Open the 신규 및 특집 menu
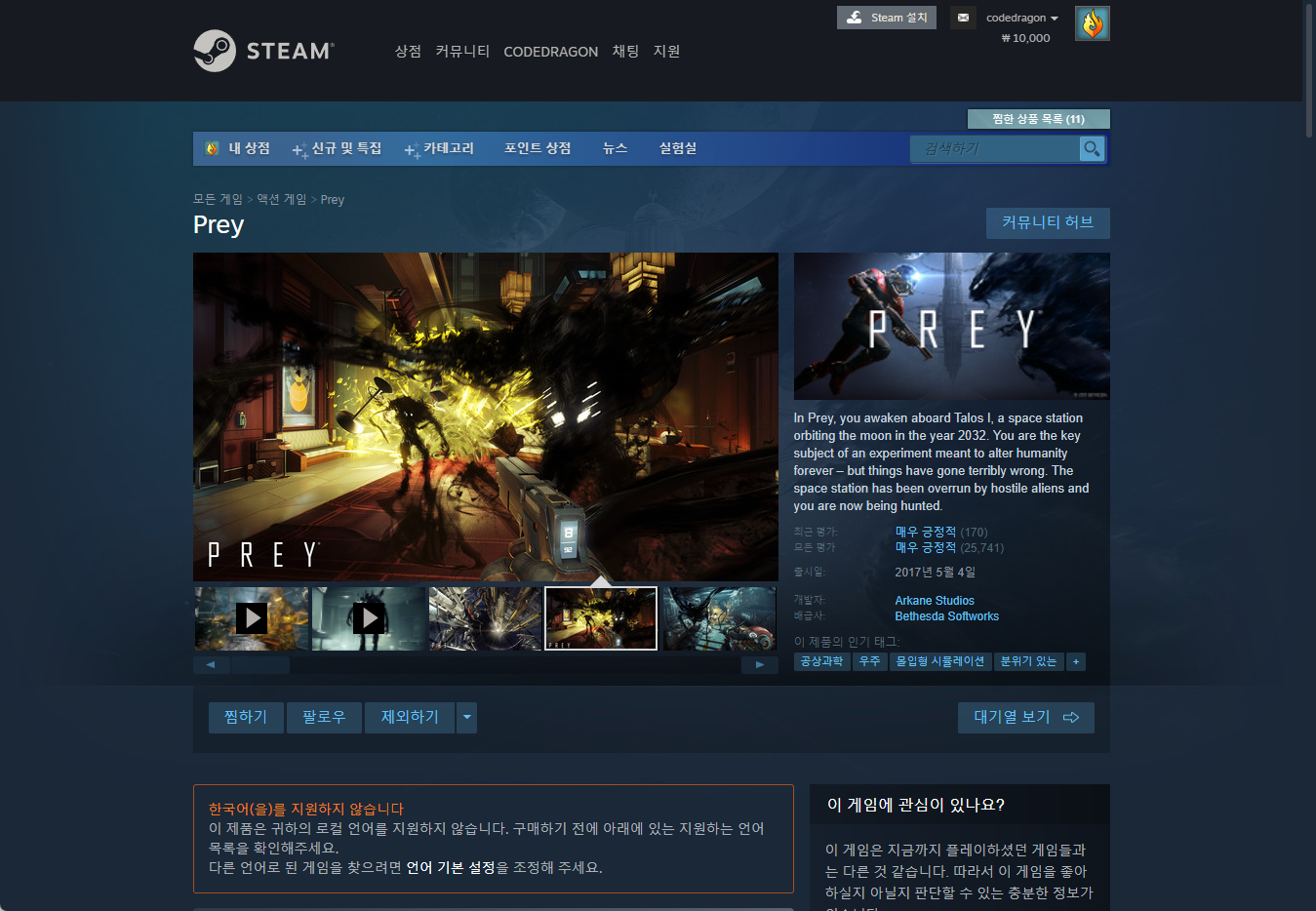This screenshot has width=1316, height=911. pos(337,148)
